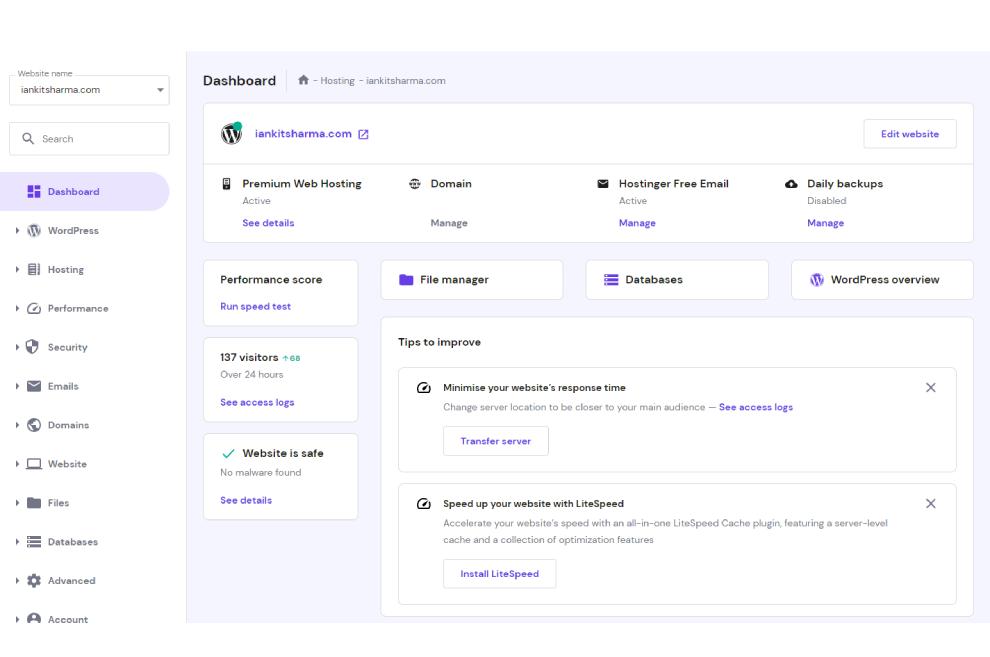The image size is (990, 657).
Task: Open the iankitsharma.com site title link
Action: [303, 134]
